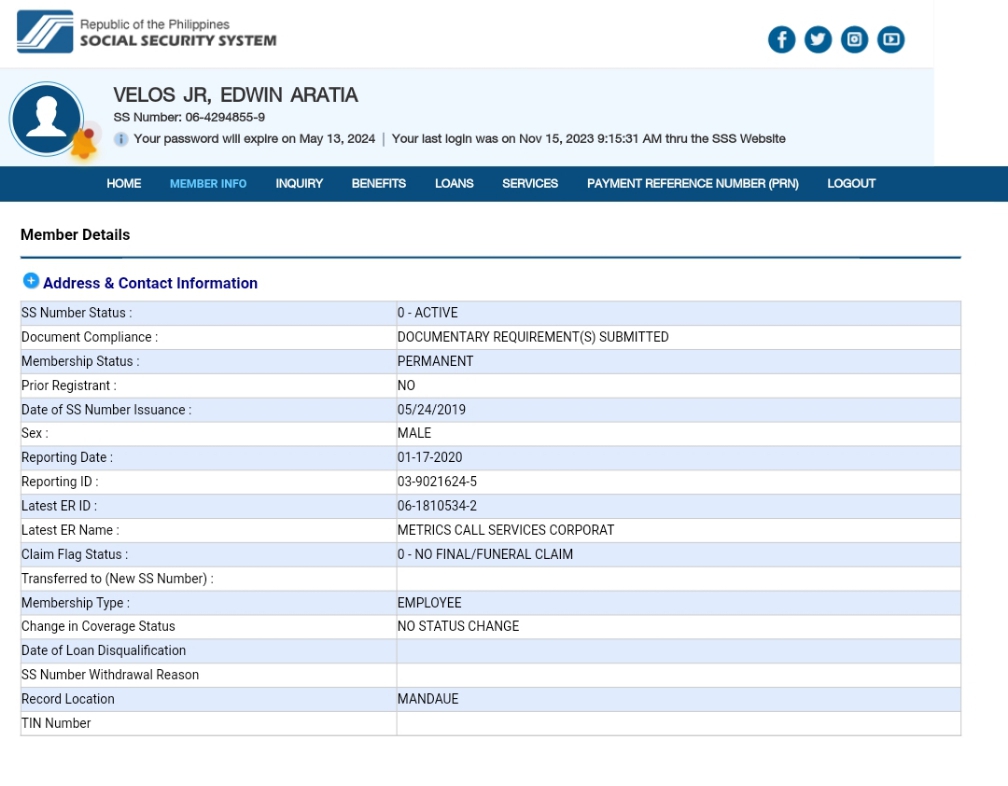The height and width of the screenshot is (786, 1008).
Task: Open the Facebook social icon
Action: tap(781, 40)
